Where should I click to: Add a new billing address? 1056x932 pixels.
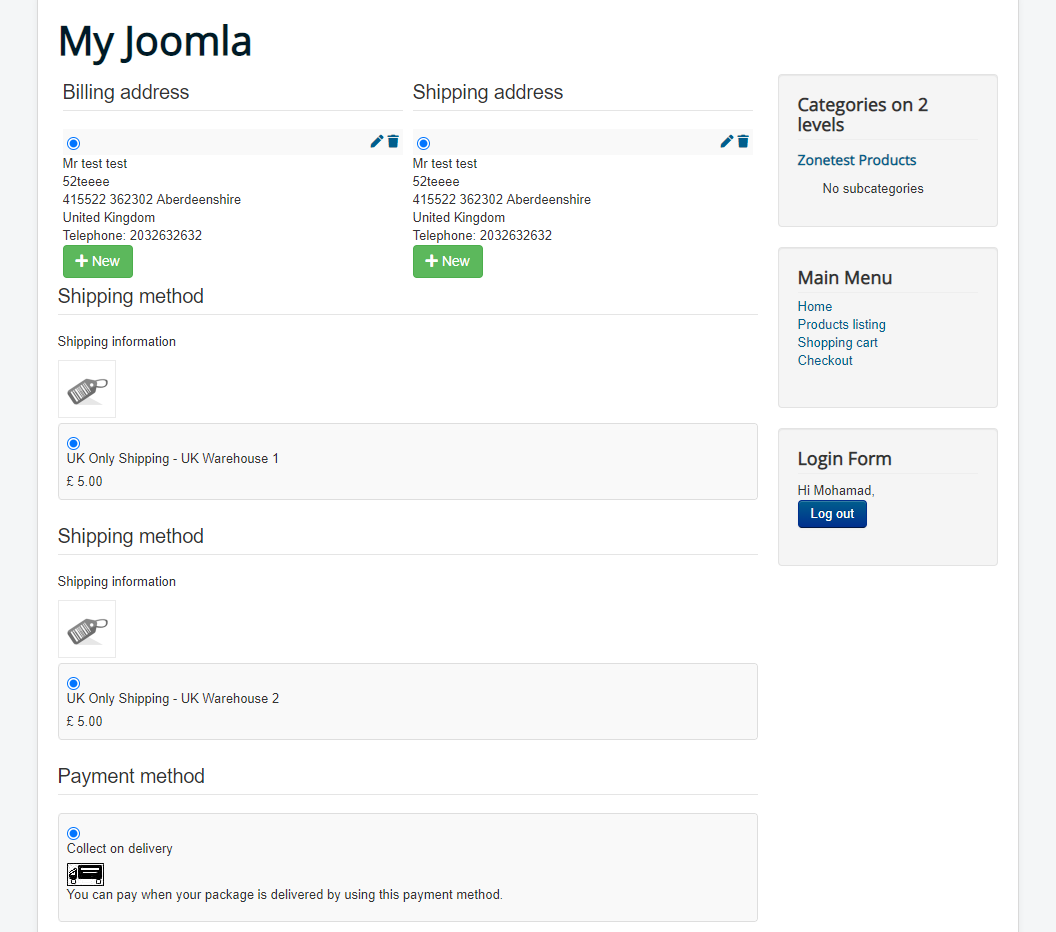(x=98, y=261)
